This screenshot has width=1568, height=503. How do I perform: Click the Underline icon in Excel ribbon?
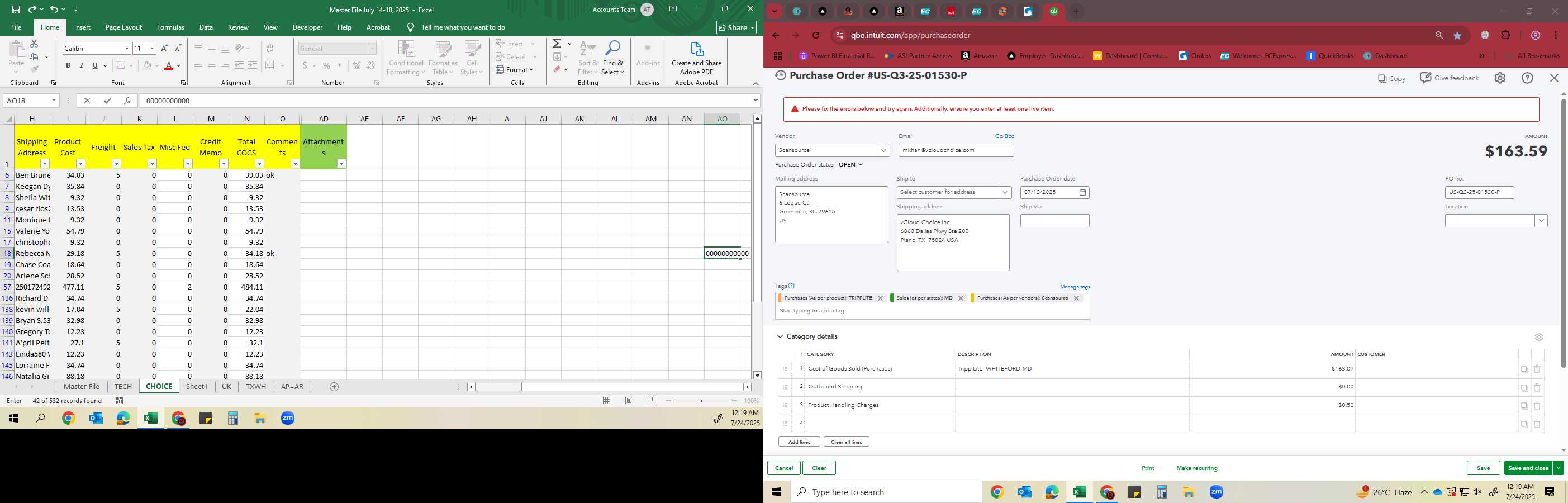click(95, 66)
